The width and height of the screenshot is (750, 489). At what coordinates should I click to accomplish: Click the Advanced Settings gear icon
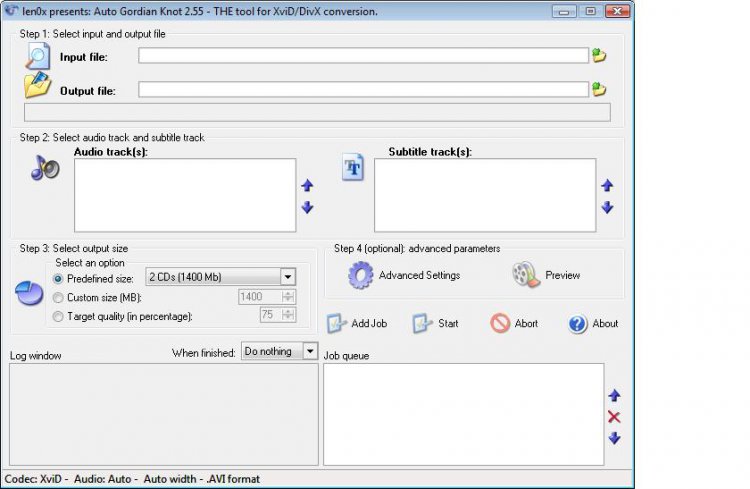click(x=361, y=275)
